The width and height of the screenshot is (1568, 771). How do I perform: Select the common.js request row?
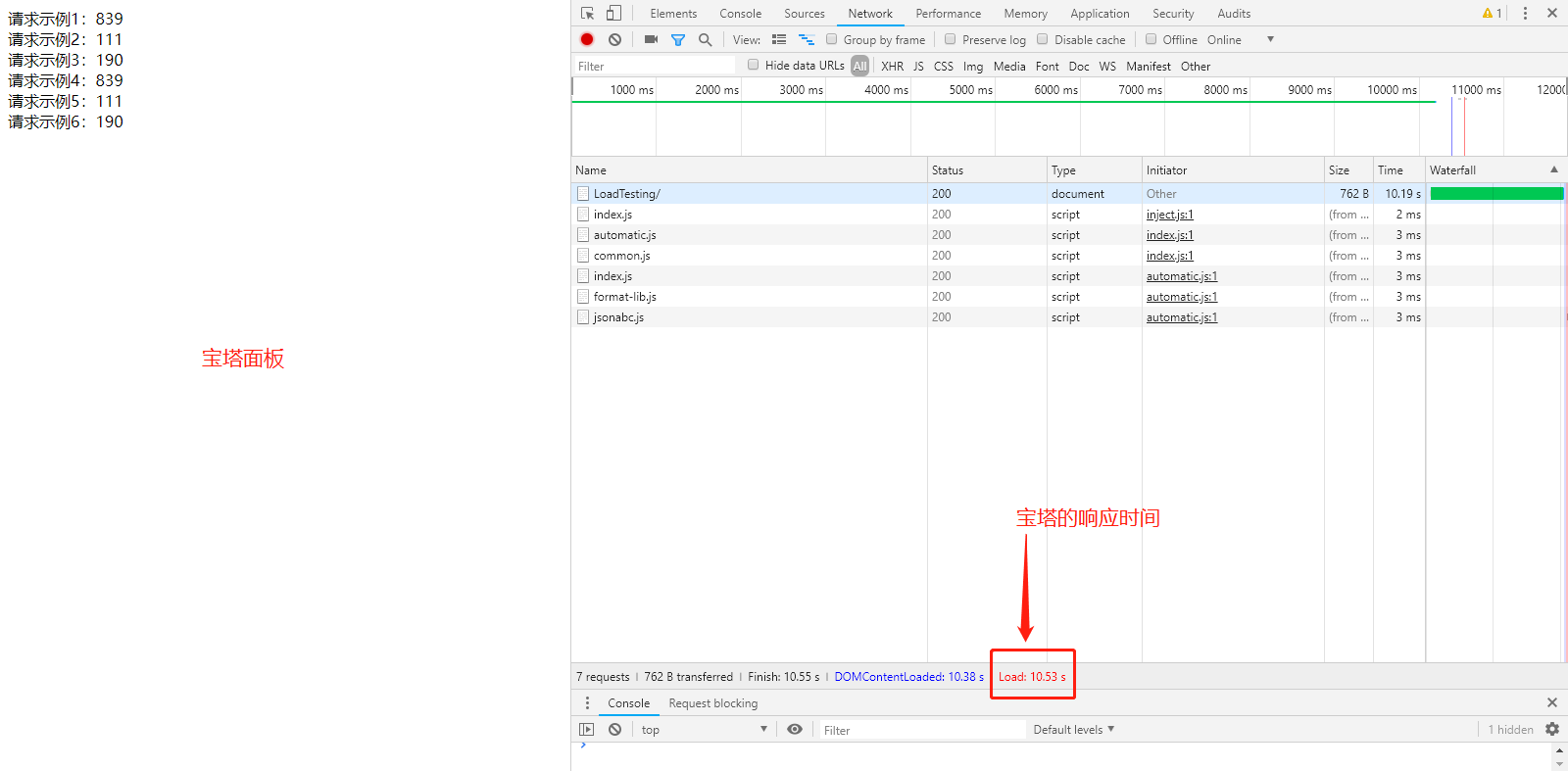pos(1067,256)
